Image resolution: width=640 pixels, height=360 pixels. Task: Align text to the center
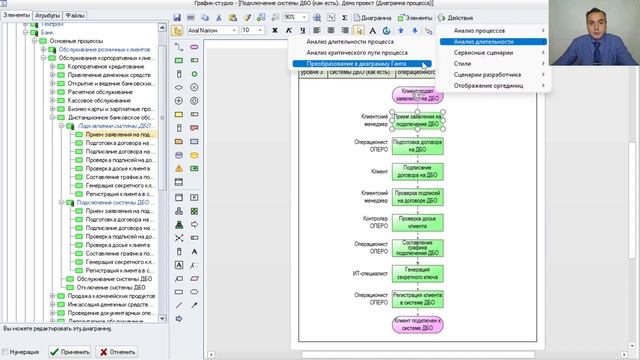coord(331,30)
